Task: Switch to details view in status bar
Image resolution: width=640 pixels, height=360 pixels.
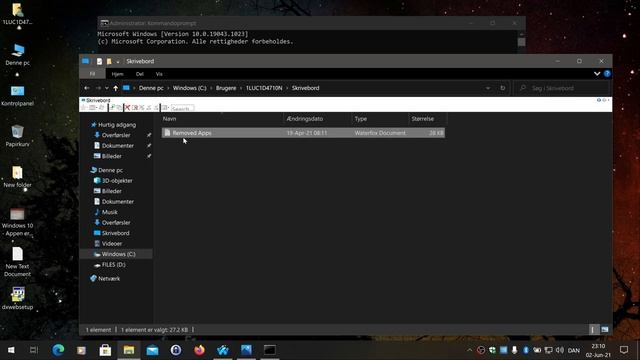Action: coord(593,329)
